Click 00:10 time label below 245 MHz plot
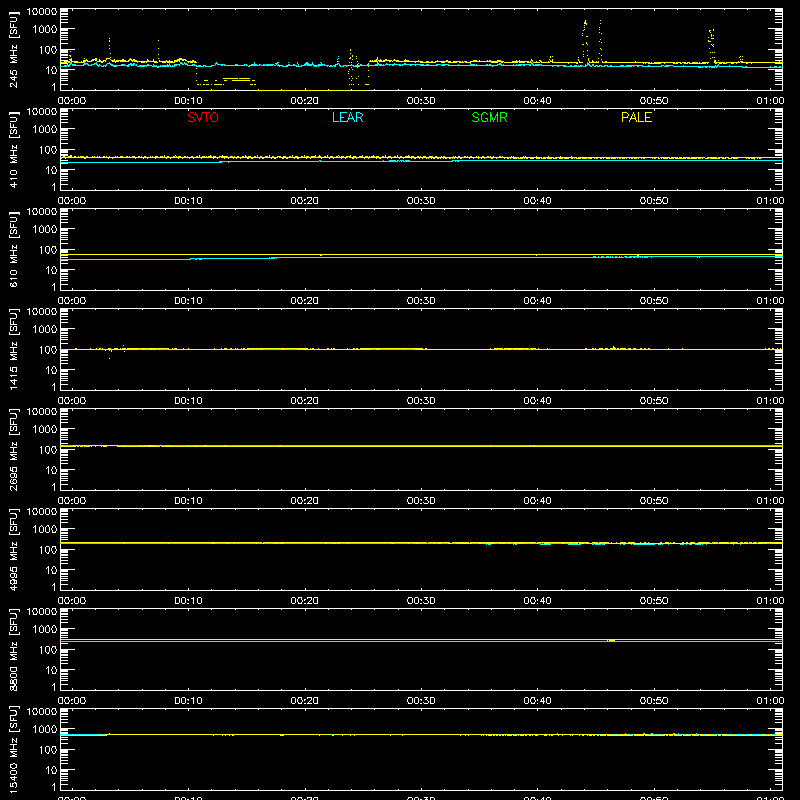Viewport: 800px width, 800px height. (188, 101)
